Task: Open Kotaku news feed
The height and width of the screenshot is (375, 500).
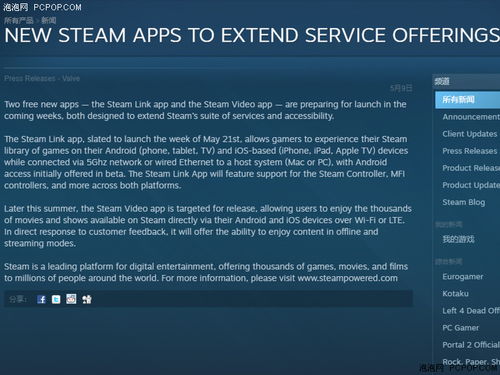Action: (x=455, y=294)
